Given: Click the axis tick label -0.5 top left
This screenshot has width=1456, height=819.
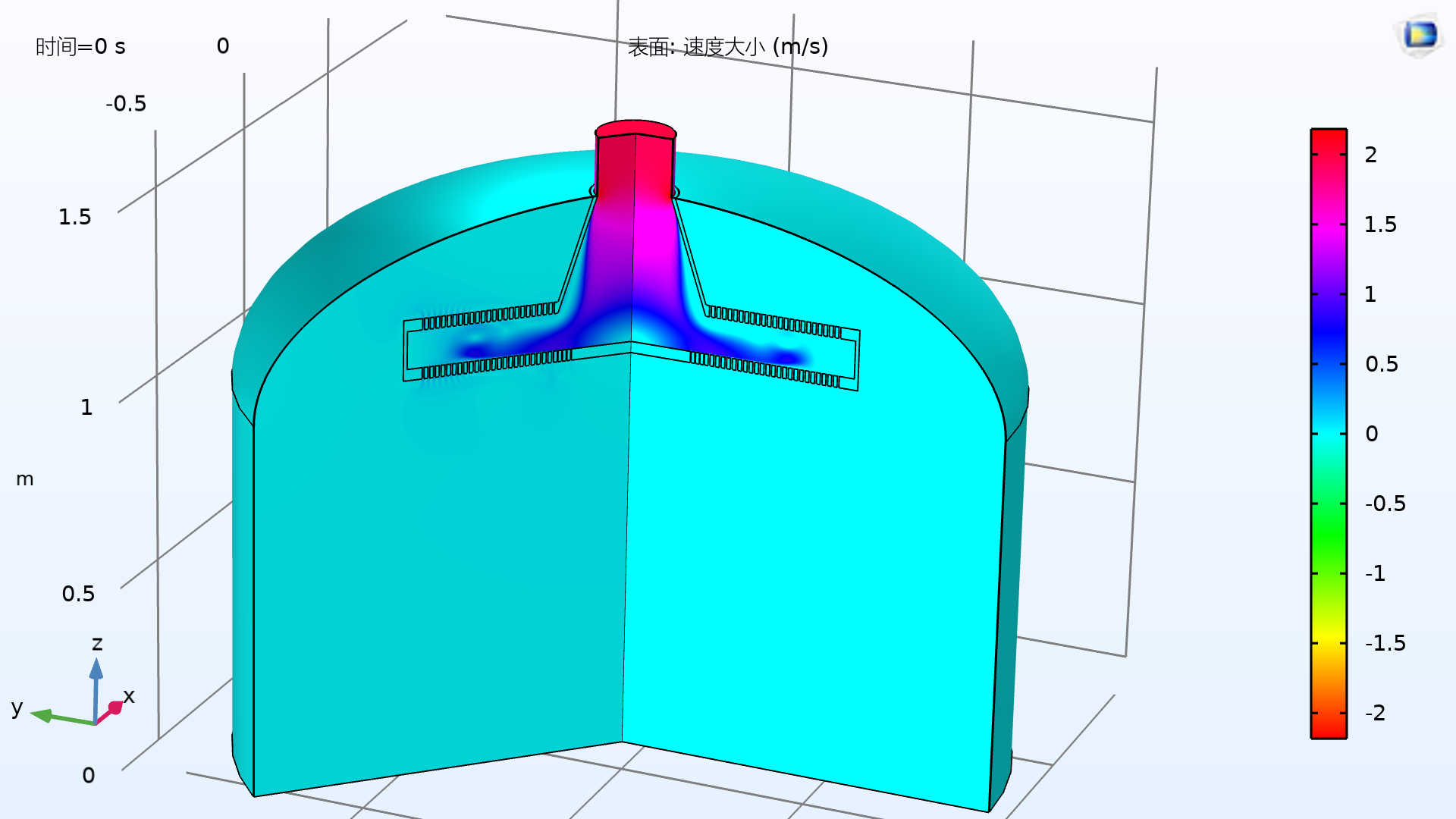Looking at the screenshot, I should point(126,104).
